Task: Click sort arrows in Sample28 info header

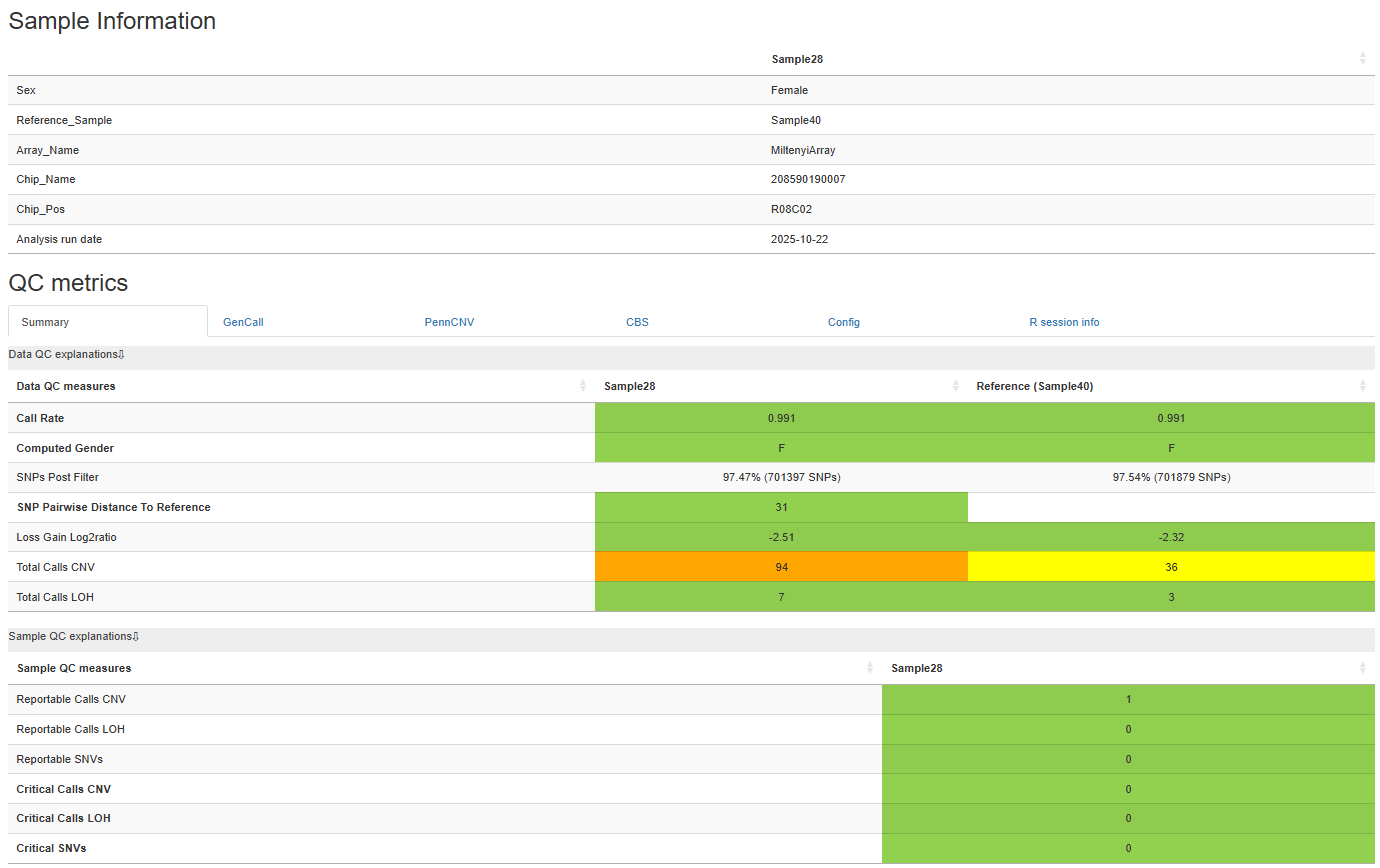Action: coord(1362,59)
